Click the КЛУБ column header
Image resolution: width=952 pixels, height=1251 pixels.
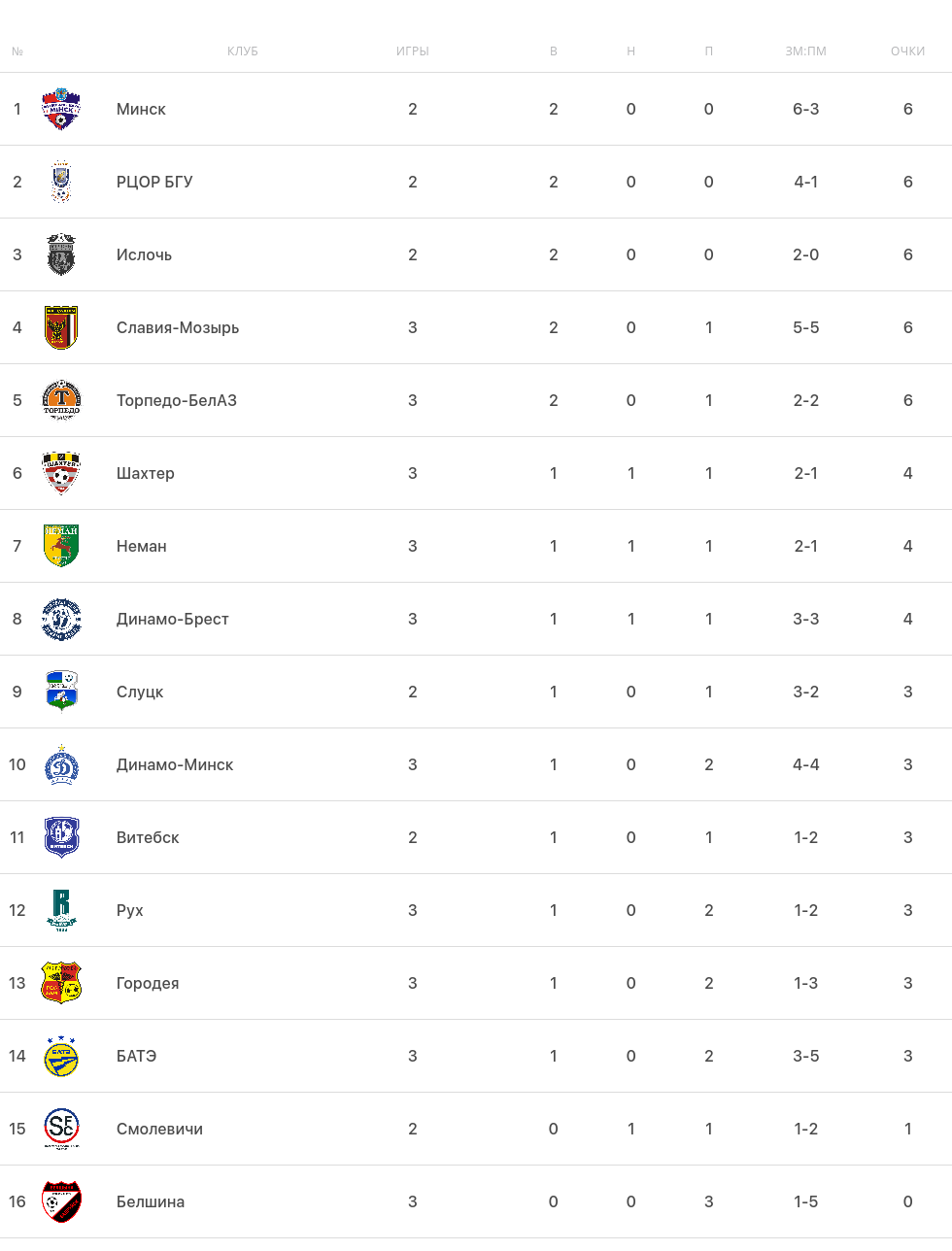(x=243, y=51)
